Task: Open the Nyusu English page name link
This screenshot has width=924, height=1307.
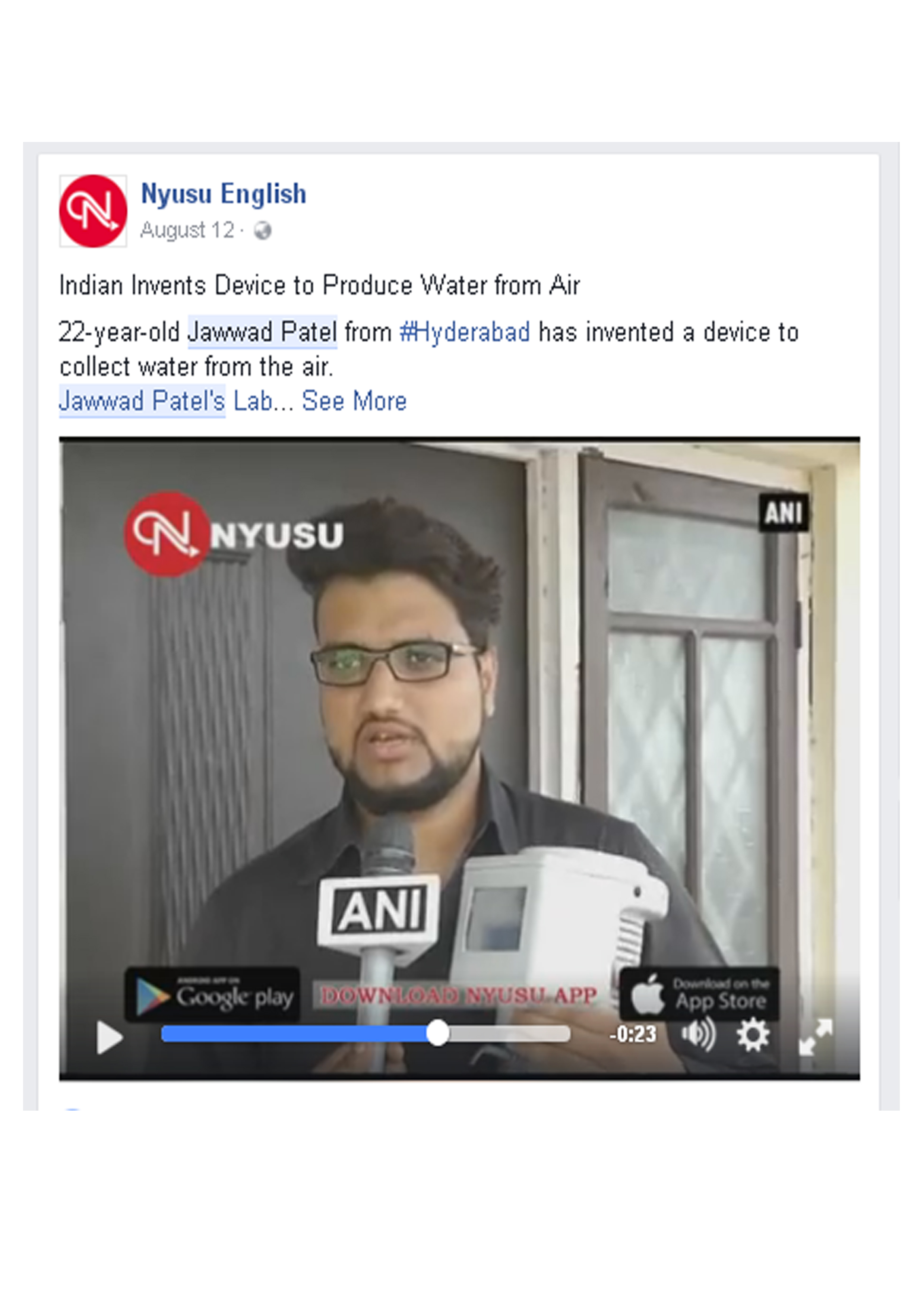Action: coord(224,194)
